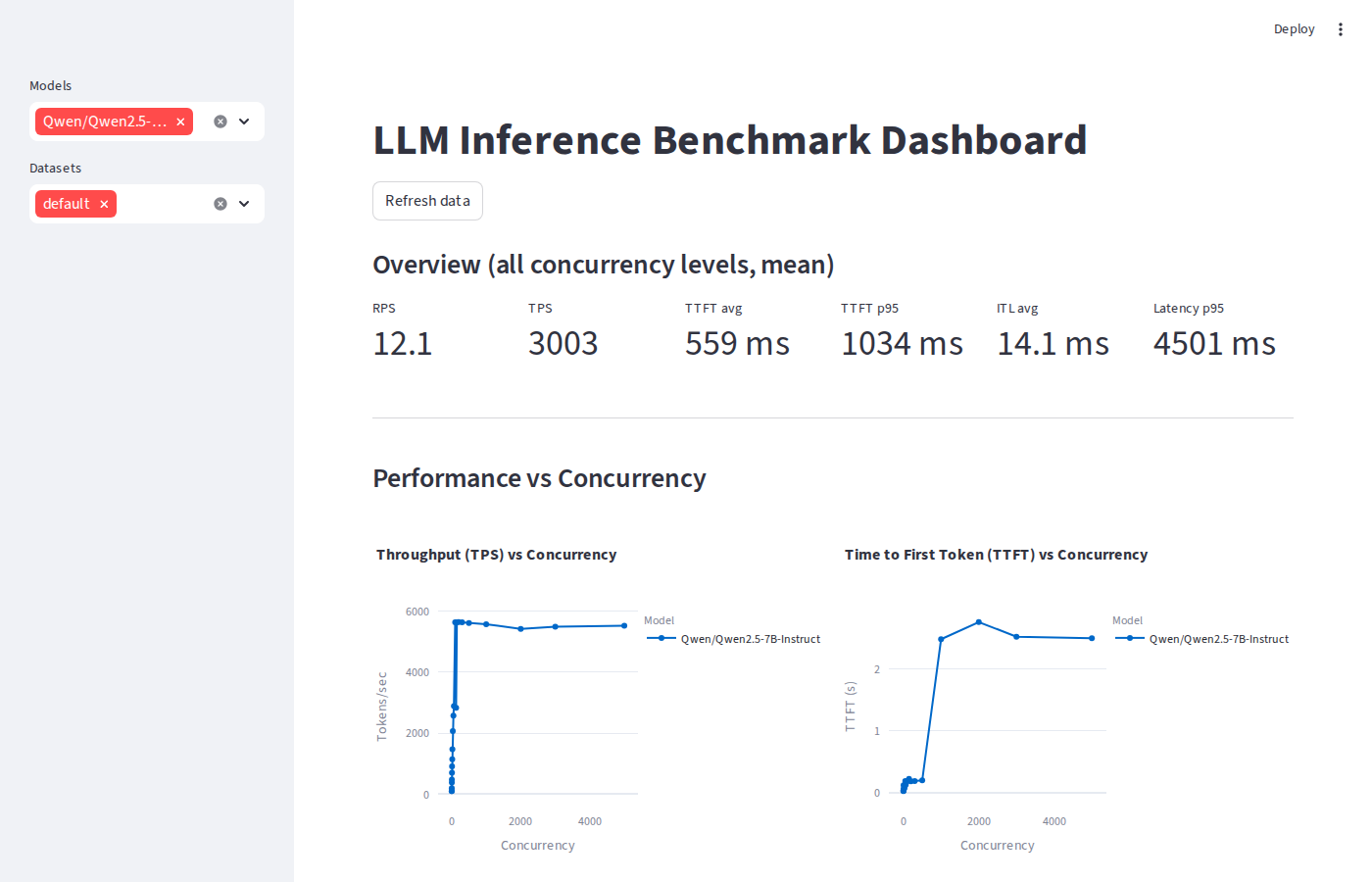Screen dimensions: 1372x882
Task: Click the Concurrency axis label under the TPS chart
Action: (x=537, y=845)
